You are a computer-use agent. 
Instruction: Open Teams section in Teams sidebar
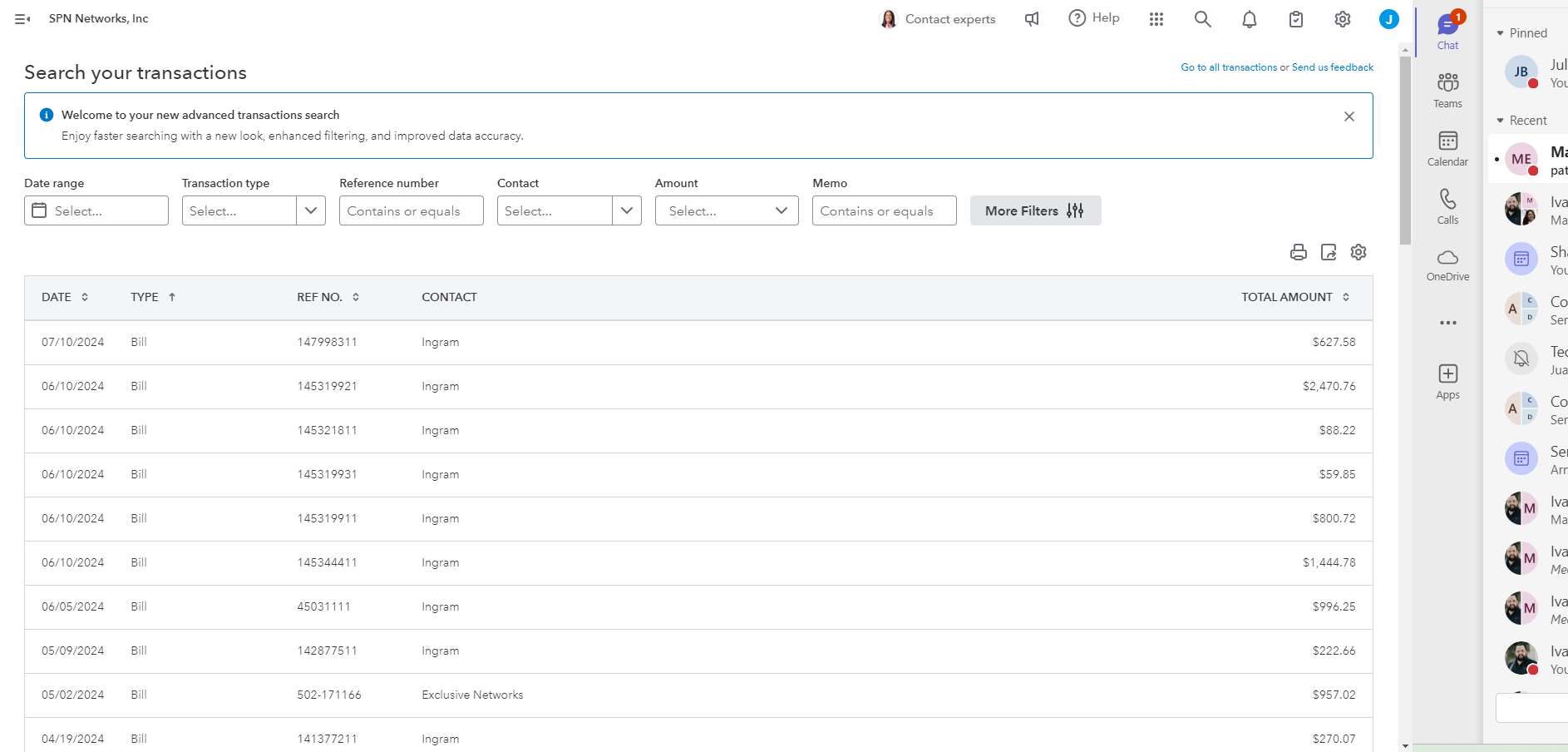(x=1448, y=91)
